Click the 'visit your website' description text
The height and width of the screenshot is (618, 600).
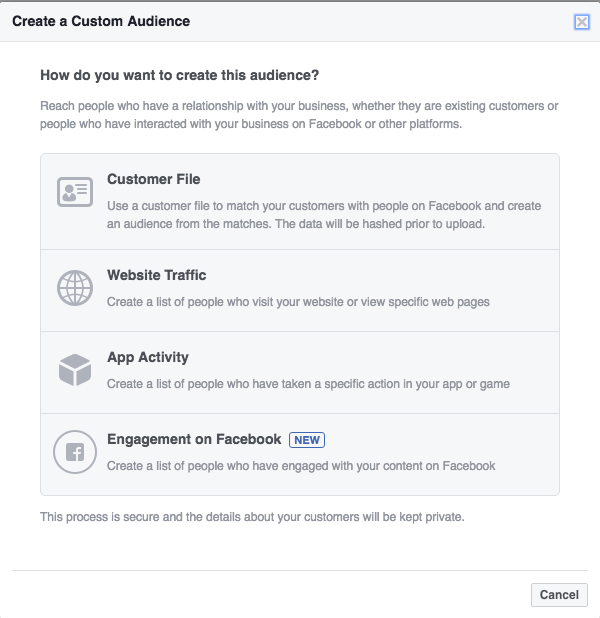298,302
